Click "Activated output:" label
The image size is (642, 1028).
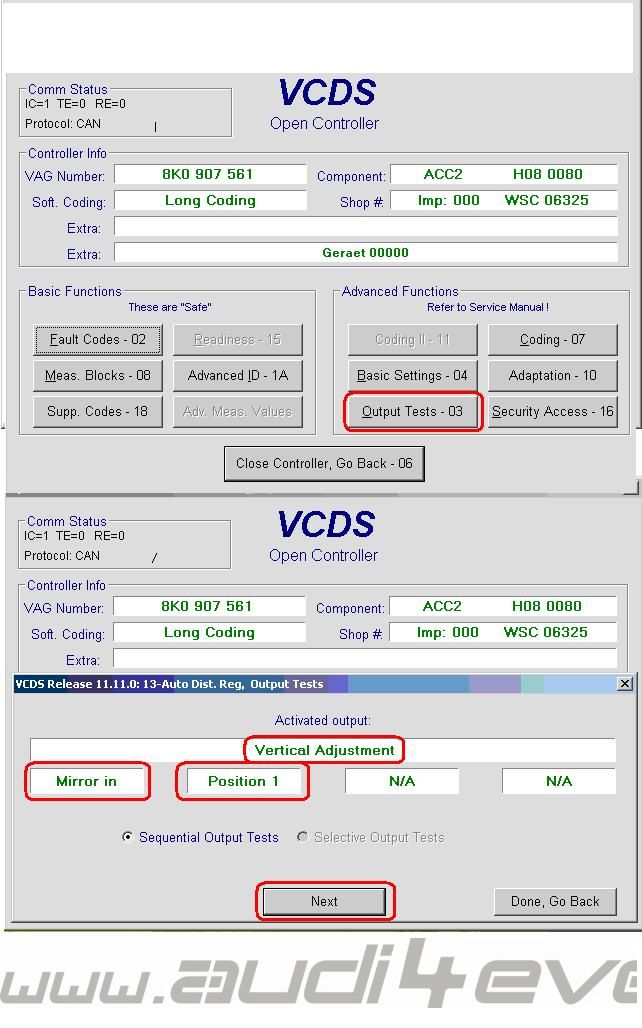click(323, 721)
